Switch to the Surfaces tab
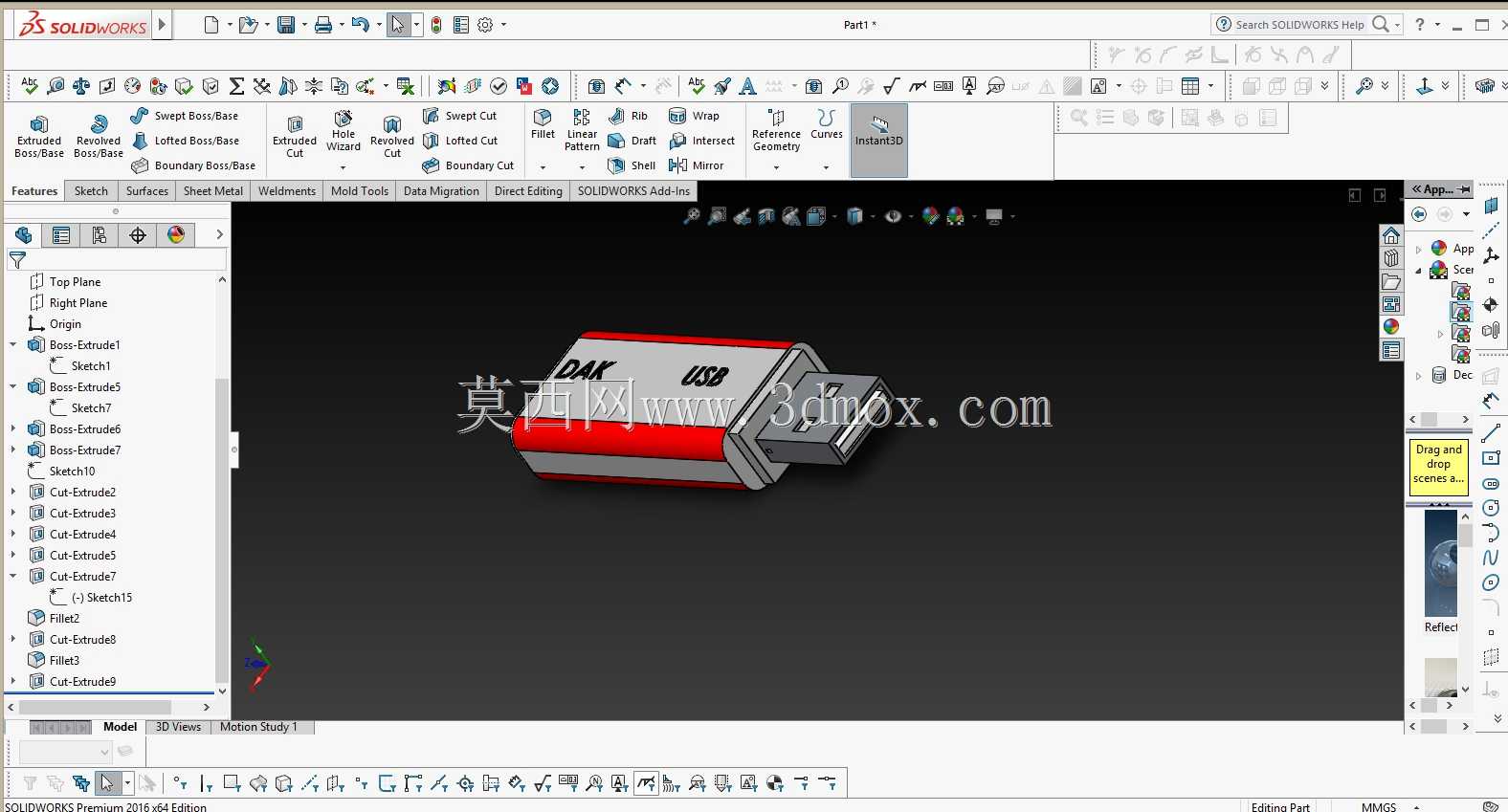Image resolution: width=1508 pixels, height=812 pixels. (x=147, y=191)
